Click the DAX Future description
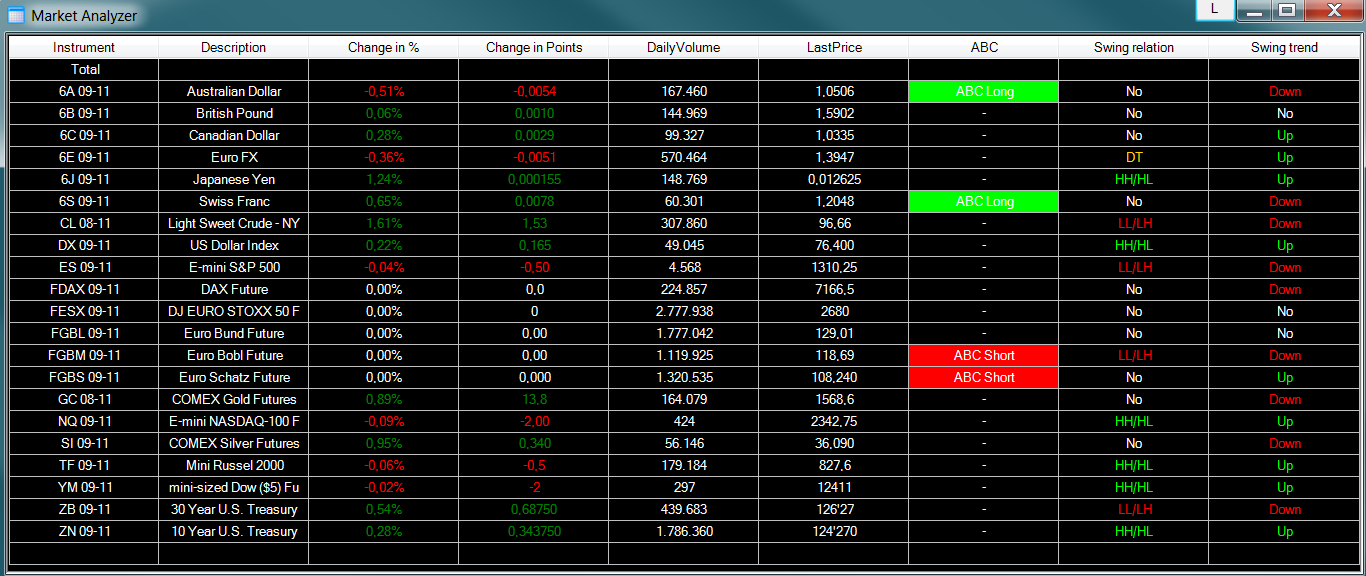 click(234, 289)
